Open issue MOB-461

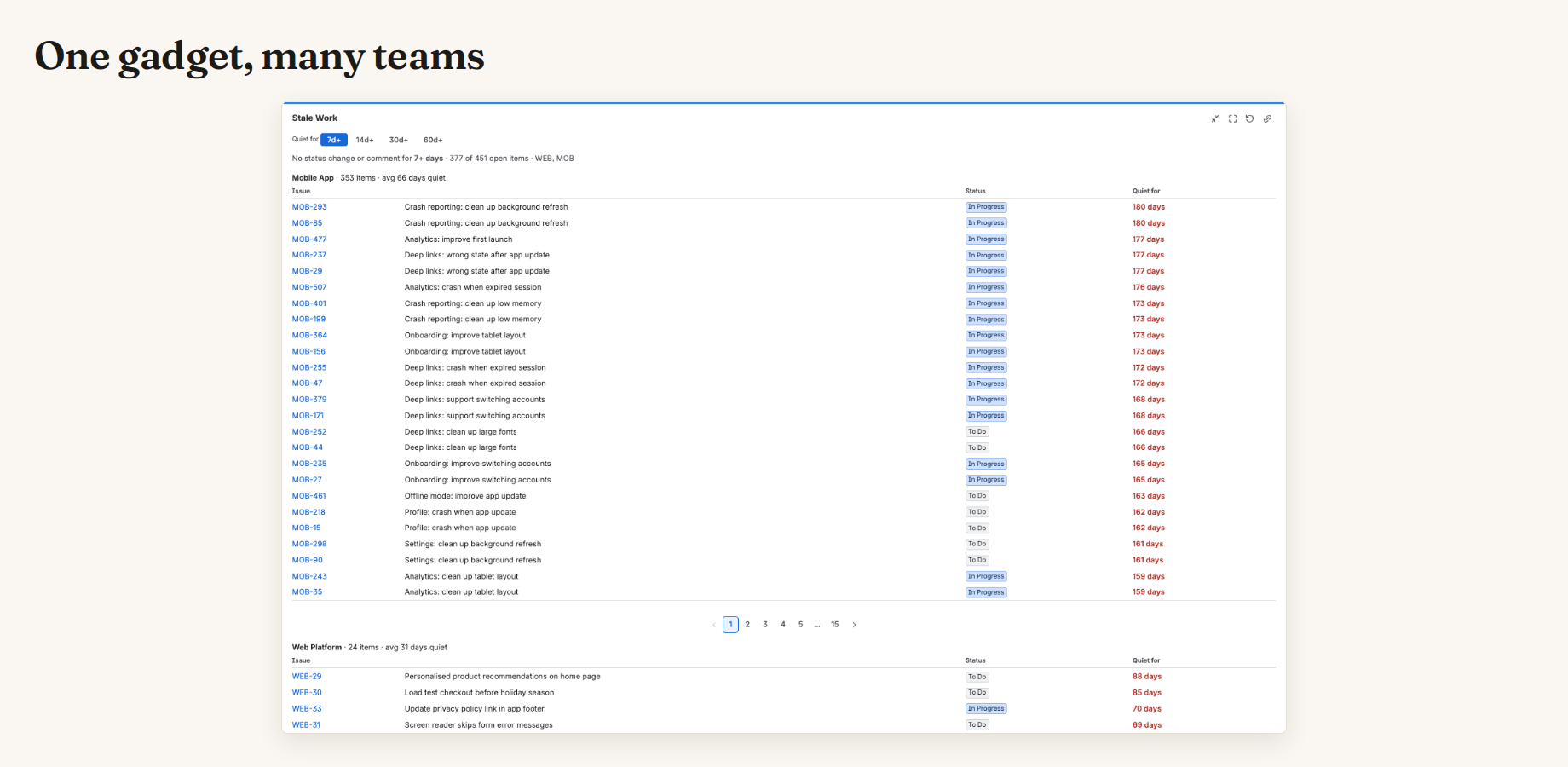coord(308,496)
